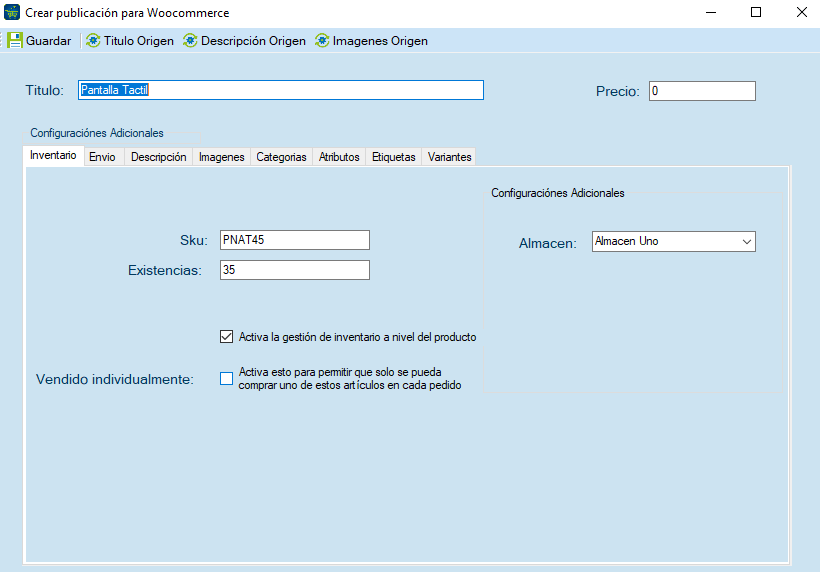
Task: Click the 'Precio:' label
Action: (618, 91)
